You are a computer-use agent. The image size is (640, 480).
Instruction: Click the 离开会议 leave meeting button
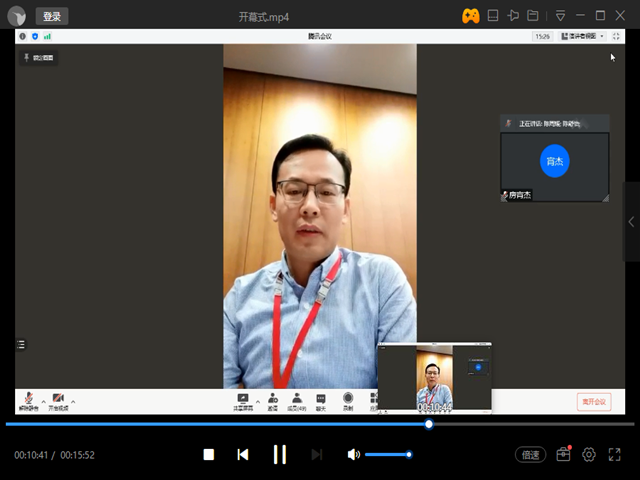594,402
